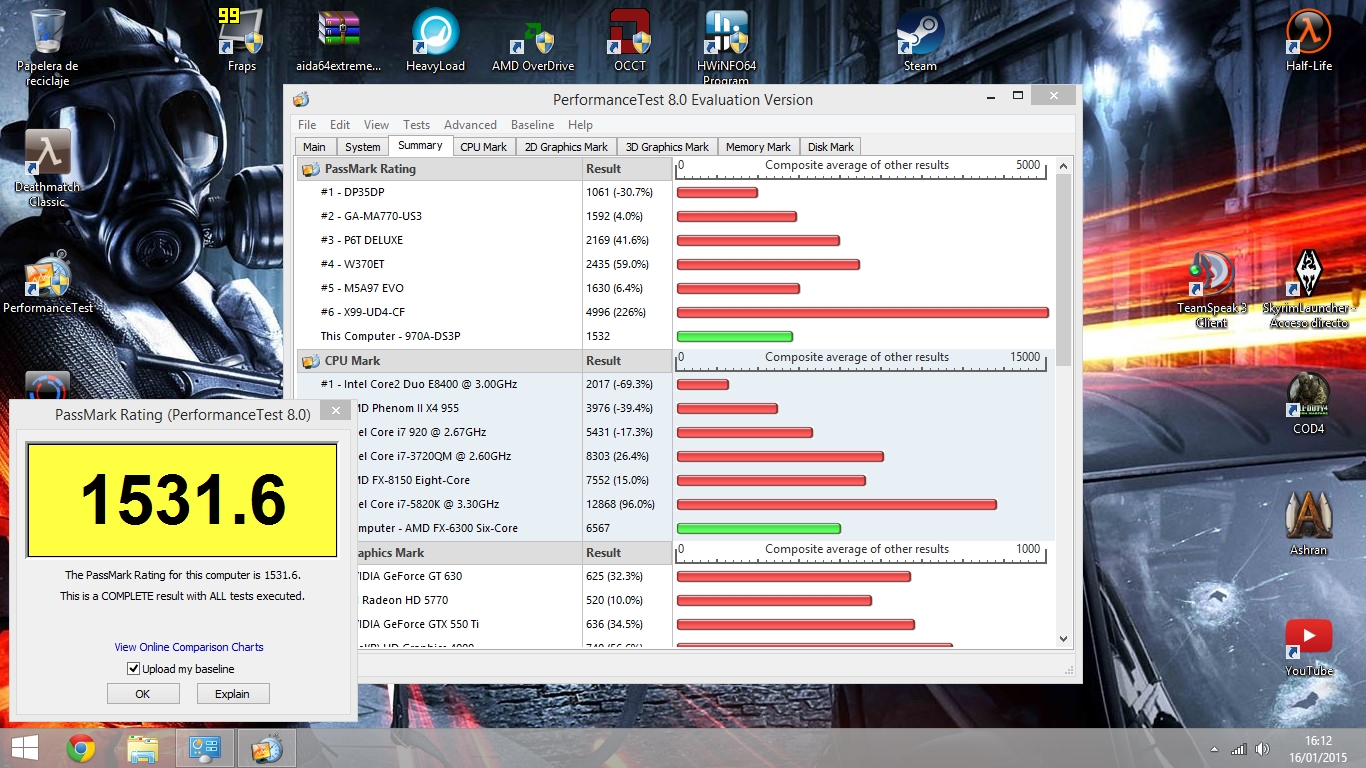Screen dimensions: 1366x768
Task: Switch to the CPU Mark tab
Action: [483, 147]
